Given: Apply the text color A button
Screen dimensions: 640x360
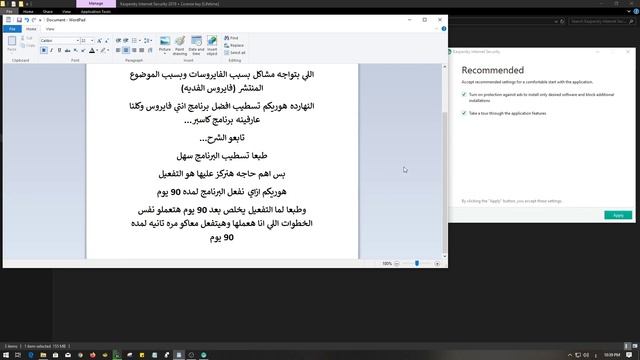Looking at the screenshot, I should click(x=92, y=50).
